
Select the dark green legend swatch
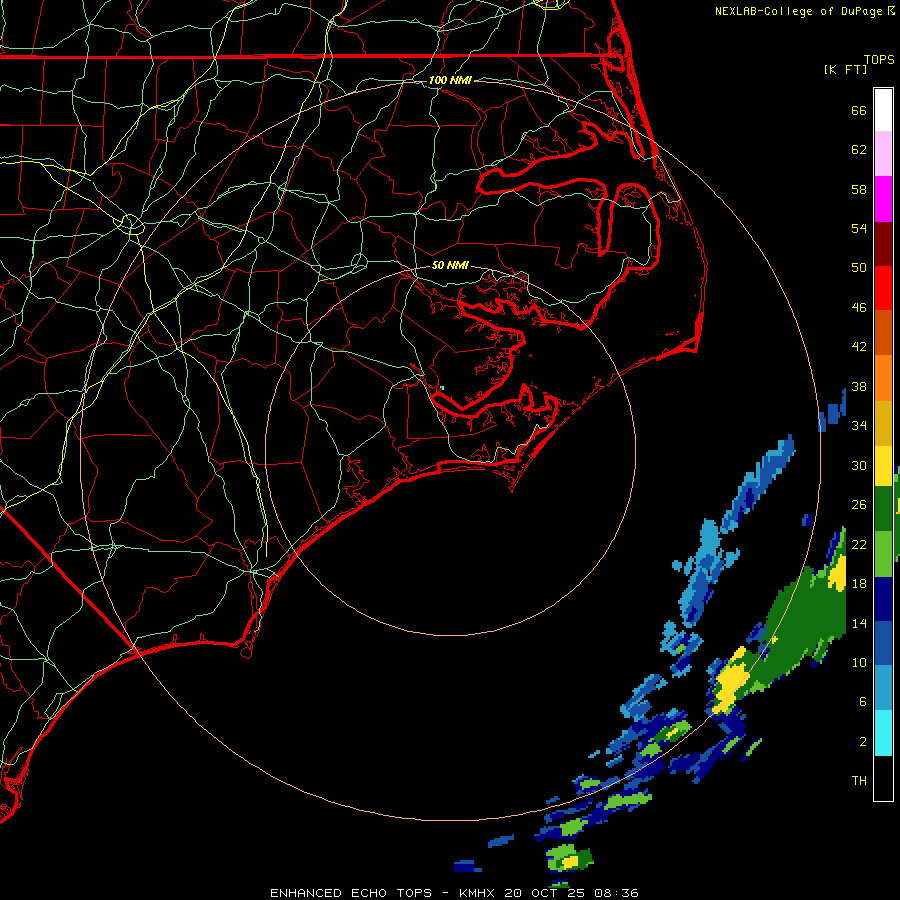[x=883, y=509]
